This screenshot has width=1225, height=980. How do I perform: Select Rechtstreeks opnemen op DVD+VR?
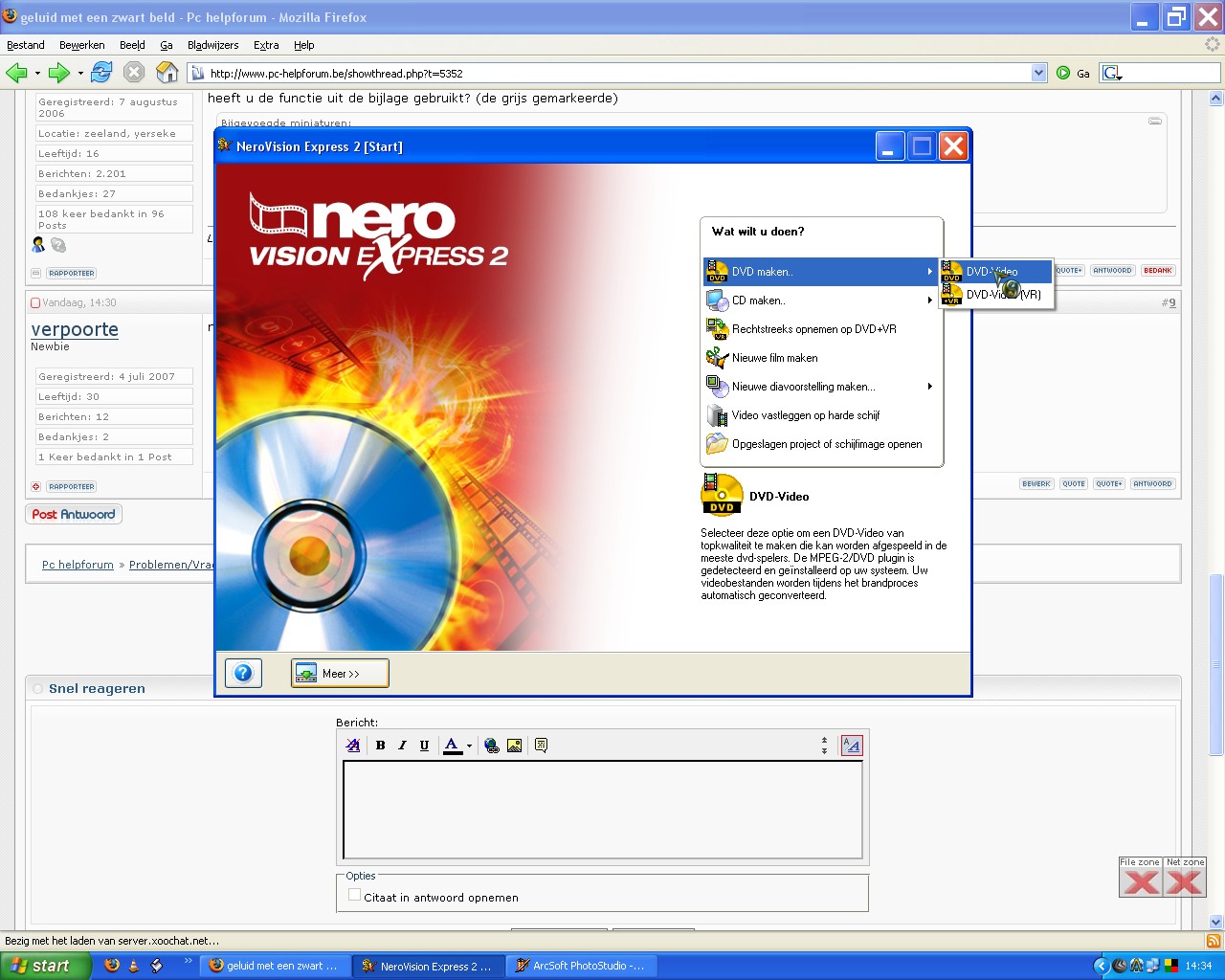pyautogui.click(x=820, y=329)
